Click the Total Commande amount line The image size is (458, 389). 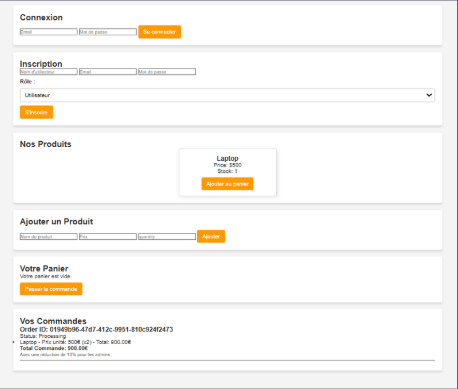coord(54,348)
